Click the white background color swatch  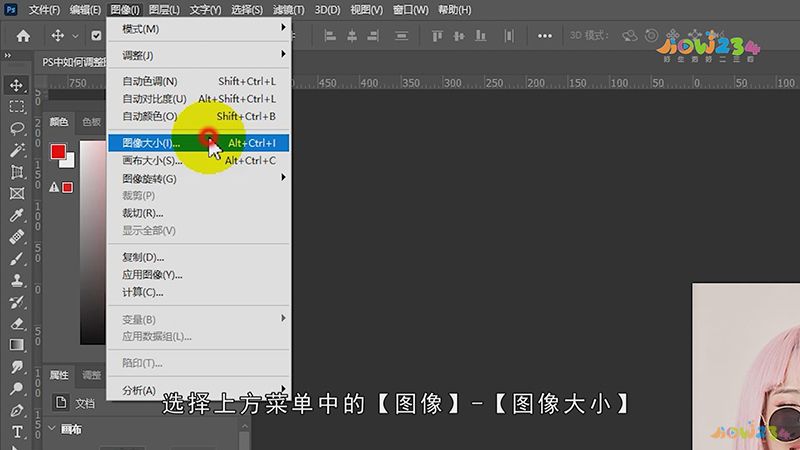point(70,162)
